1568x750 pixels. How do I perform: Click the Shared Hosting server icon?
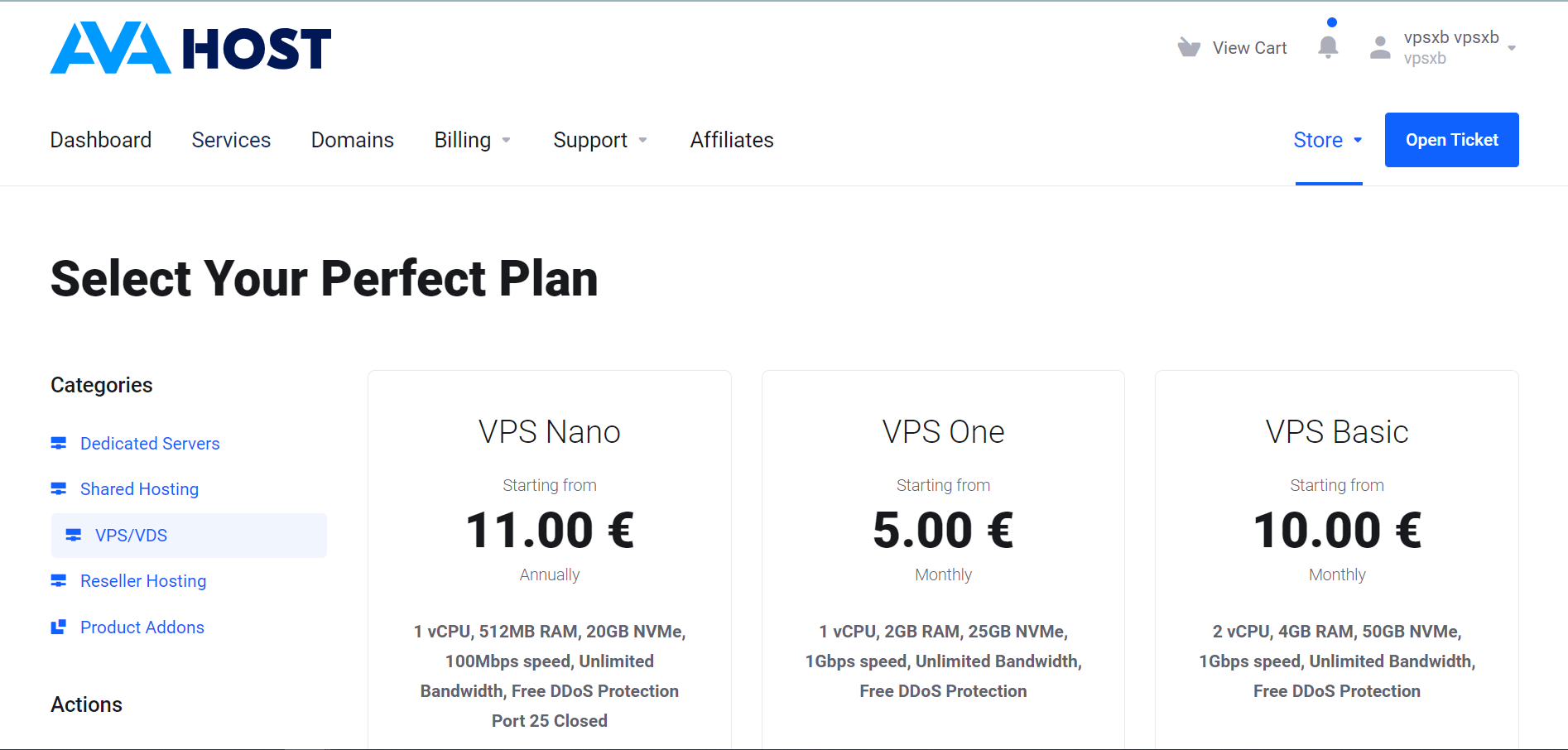pos(59,489)
